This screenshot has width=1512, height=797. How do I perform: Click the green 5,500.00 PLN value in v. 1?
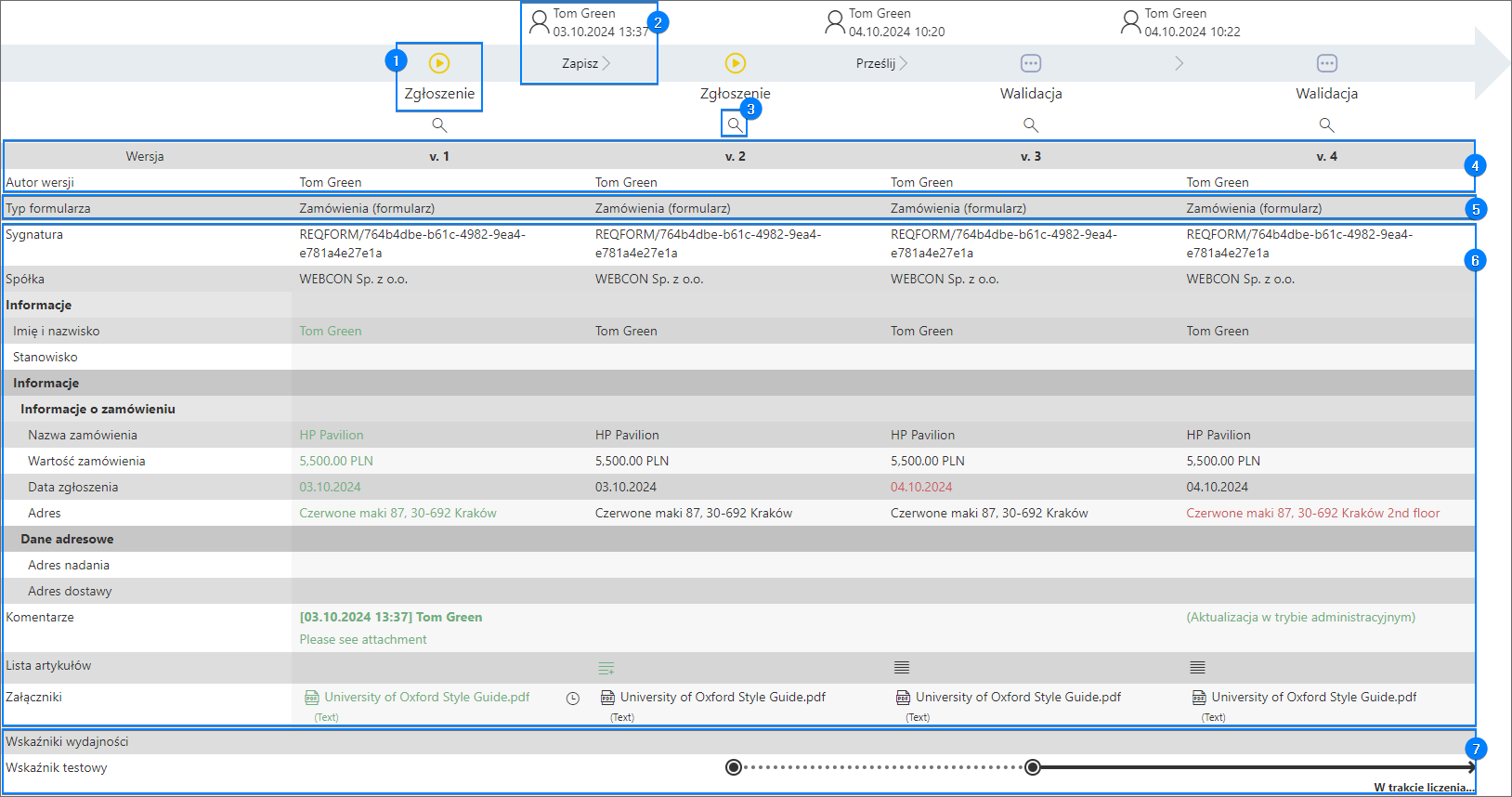pos(336,461)
